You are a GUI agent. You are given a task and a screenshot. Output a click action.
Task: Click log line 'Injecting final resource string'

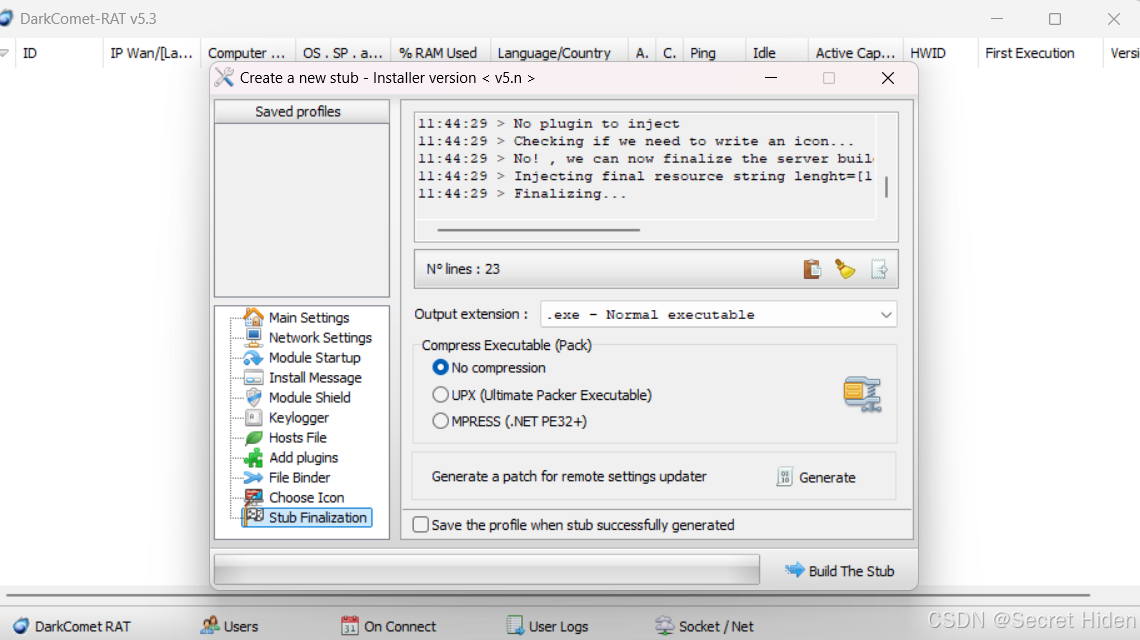click(645, 176)
